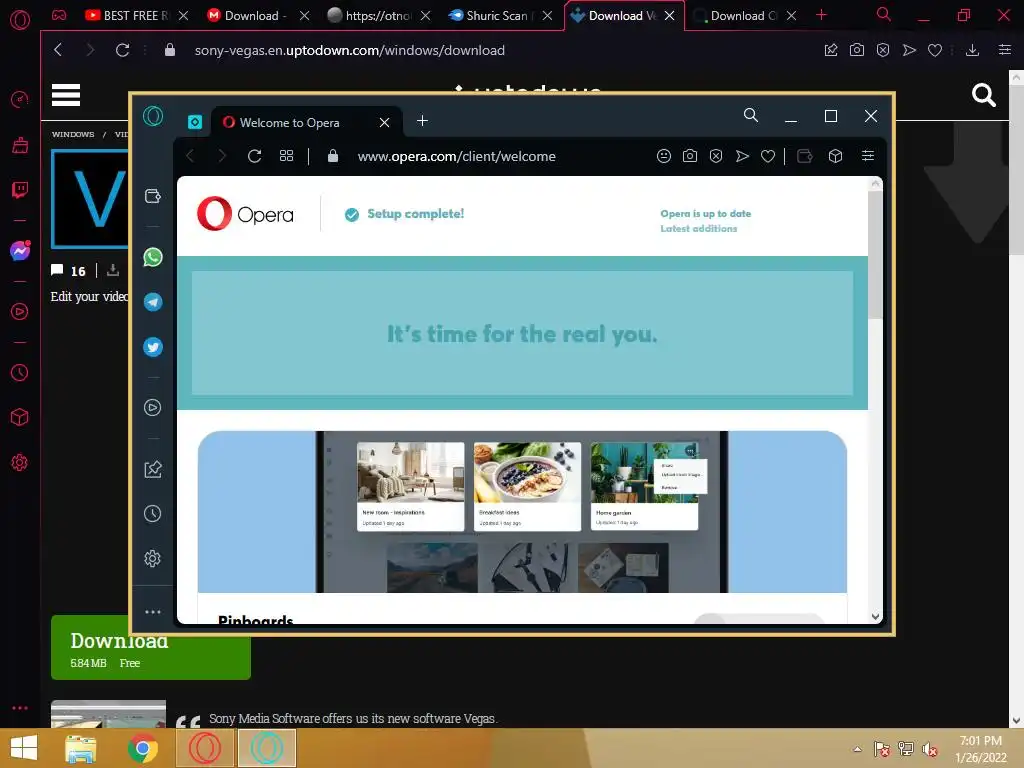Click the muted volume tray icon
This screenshot has width=1024, height=768.
(x=929, y=749)
